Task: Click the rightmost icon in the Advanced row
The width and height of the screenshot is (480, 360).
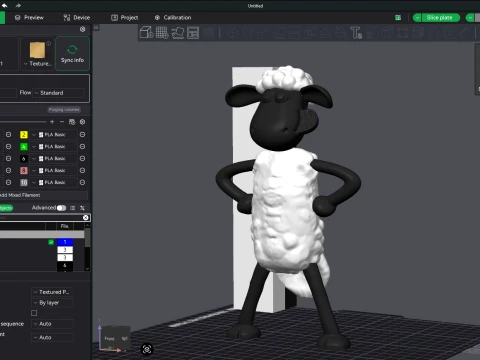Action: (82, 208)
